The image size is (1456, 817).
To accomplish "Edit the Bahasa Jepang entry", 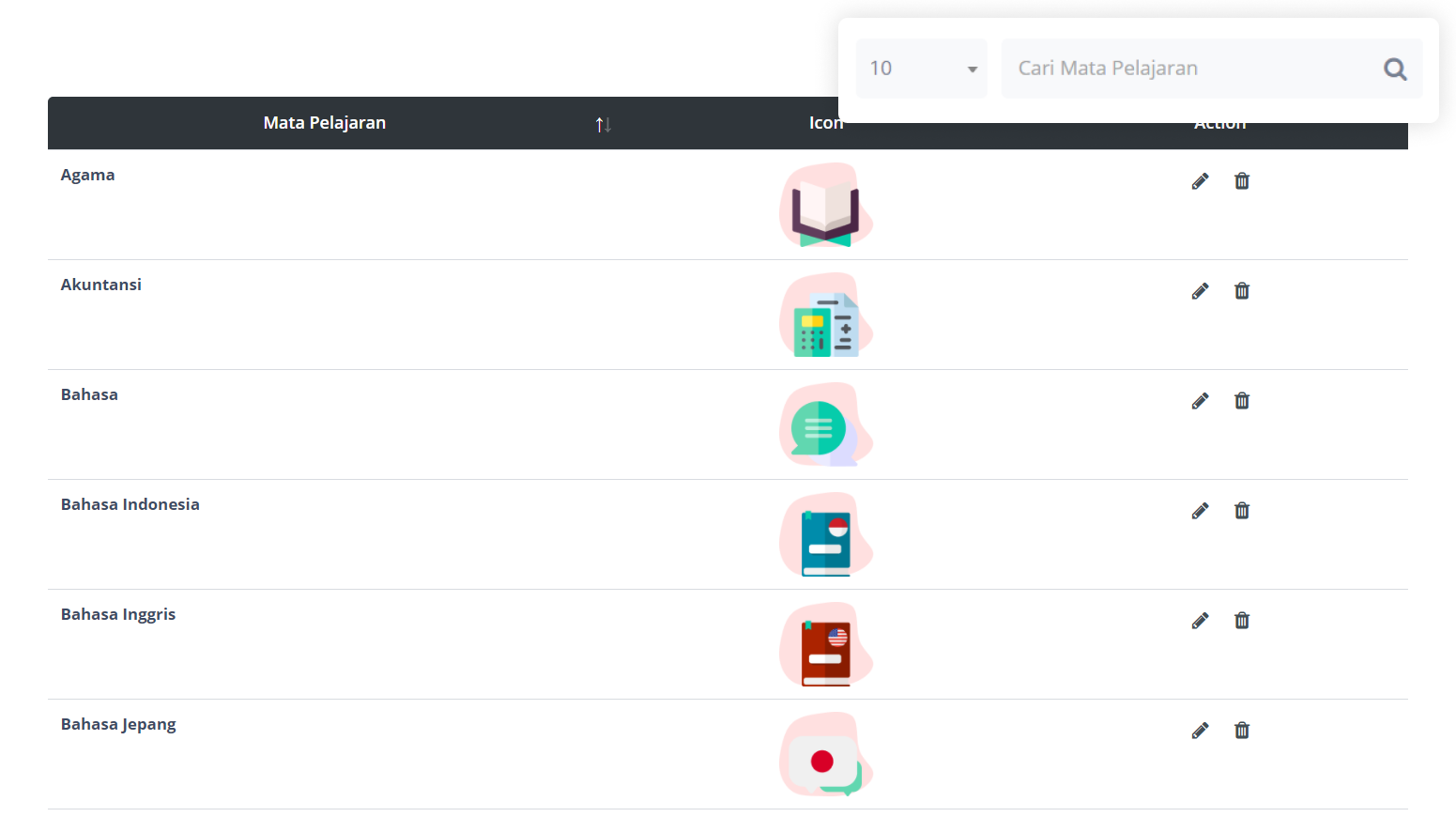I will click(x=1200, y=731).
